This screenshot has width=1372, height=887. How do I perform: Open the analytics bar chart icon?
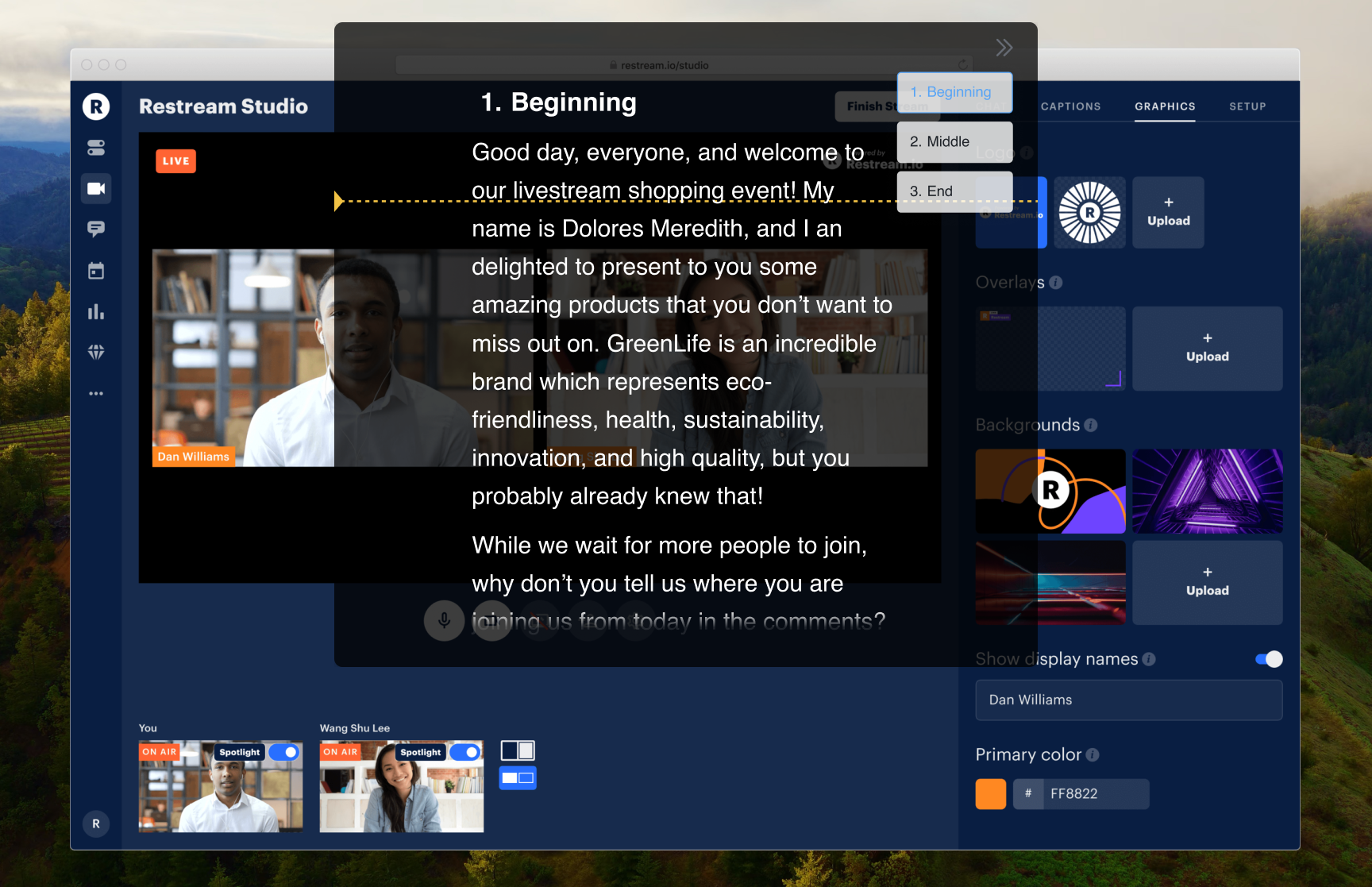(x=96, y=311)
